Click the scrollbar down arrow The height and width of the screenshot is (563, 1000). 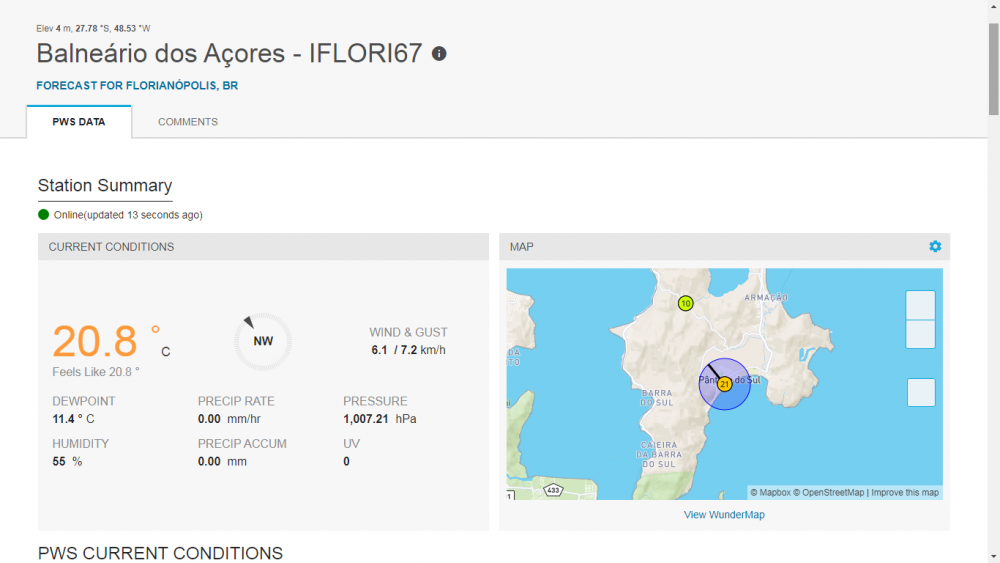coord(993,555)
